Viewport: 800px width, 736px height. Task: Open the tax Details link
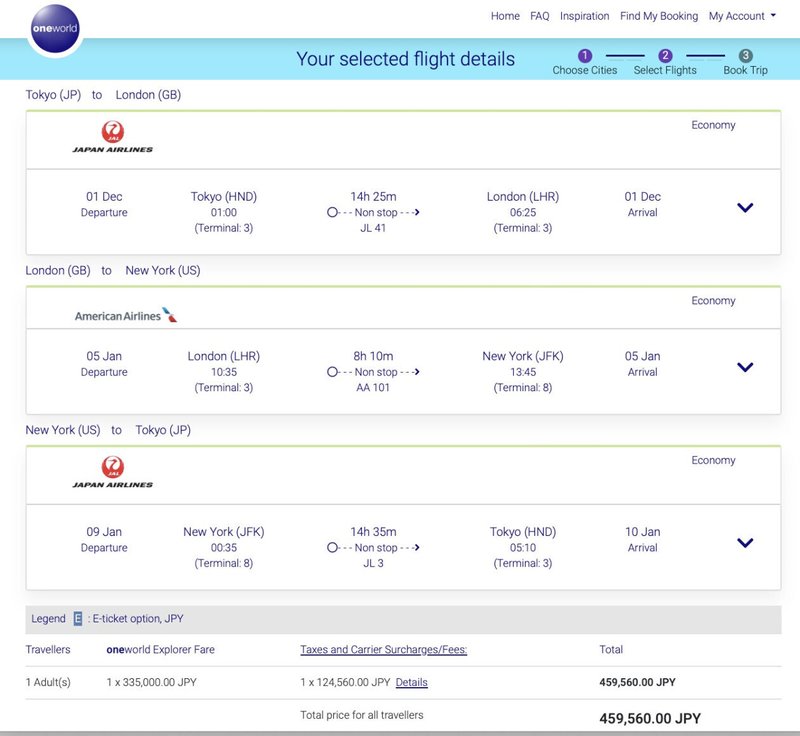click(x=412, y=682)
